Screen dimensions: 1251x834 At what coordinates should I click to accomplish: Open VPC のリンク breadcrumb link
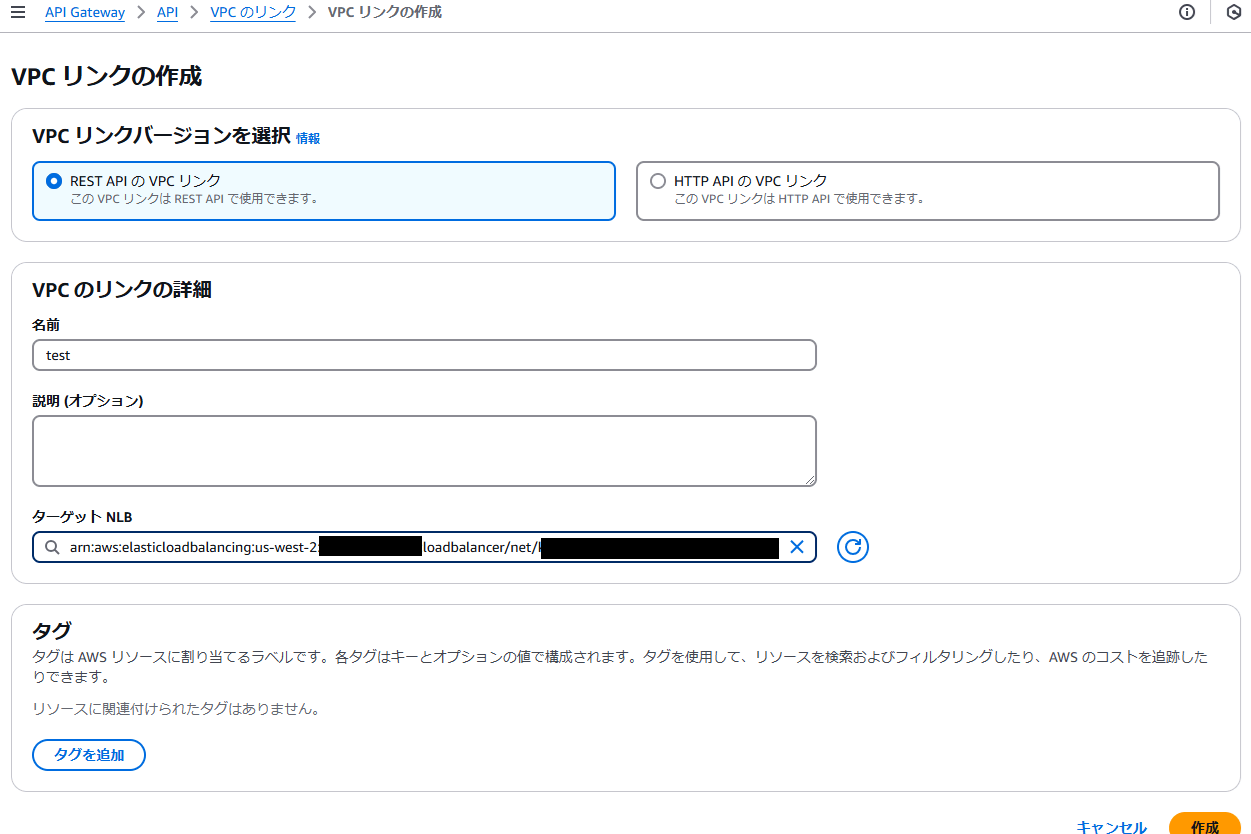[x=252, y=13]
